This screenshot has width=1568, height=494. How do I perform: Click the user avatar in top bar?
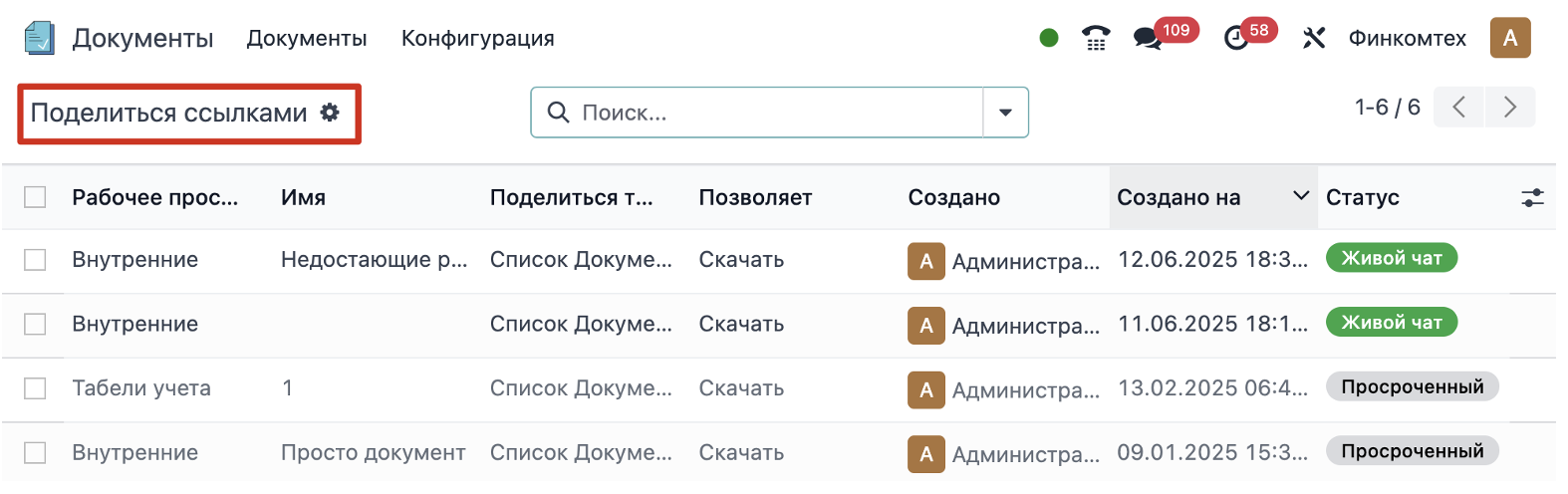[1509, 38]
